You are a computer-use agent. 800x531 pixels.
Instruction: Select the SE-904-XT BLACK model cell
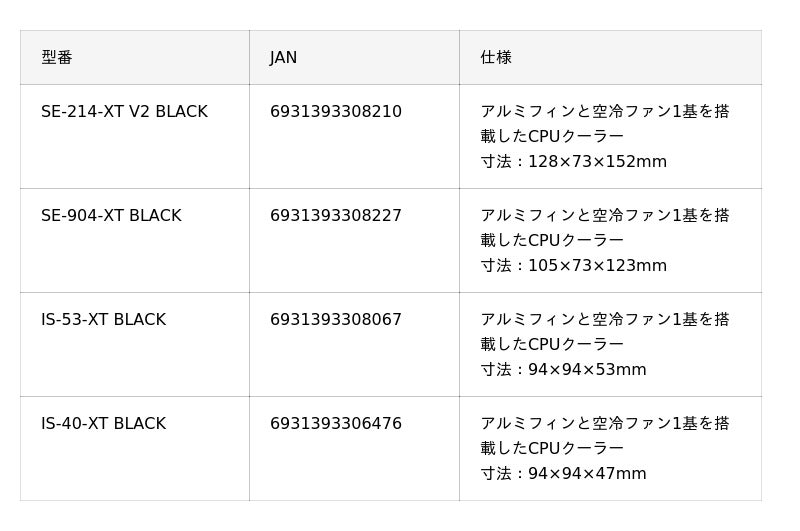pyautogui.click(x=111, y=216)
